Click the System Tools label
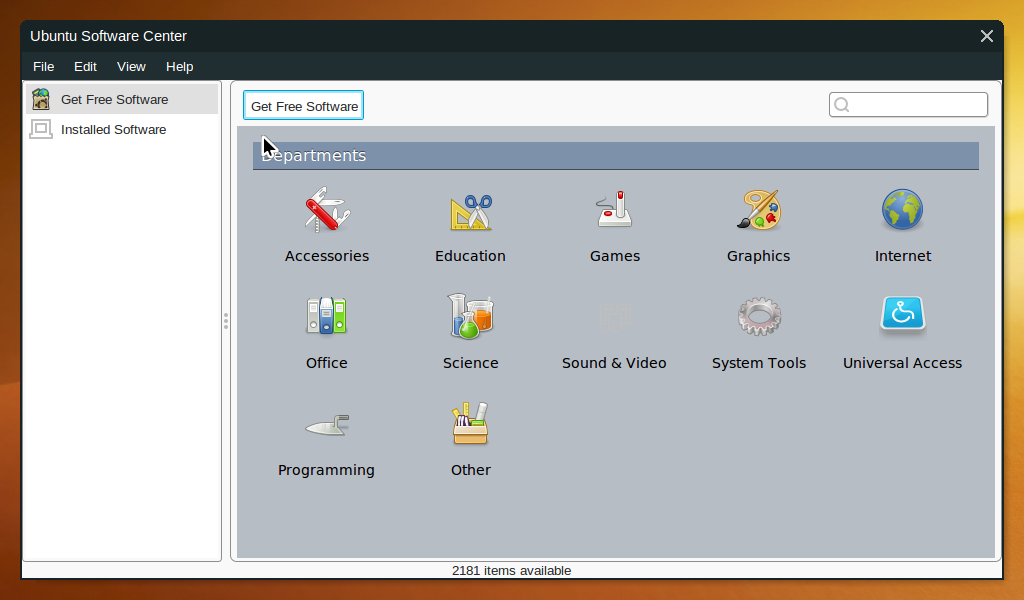 click(759, 363)
